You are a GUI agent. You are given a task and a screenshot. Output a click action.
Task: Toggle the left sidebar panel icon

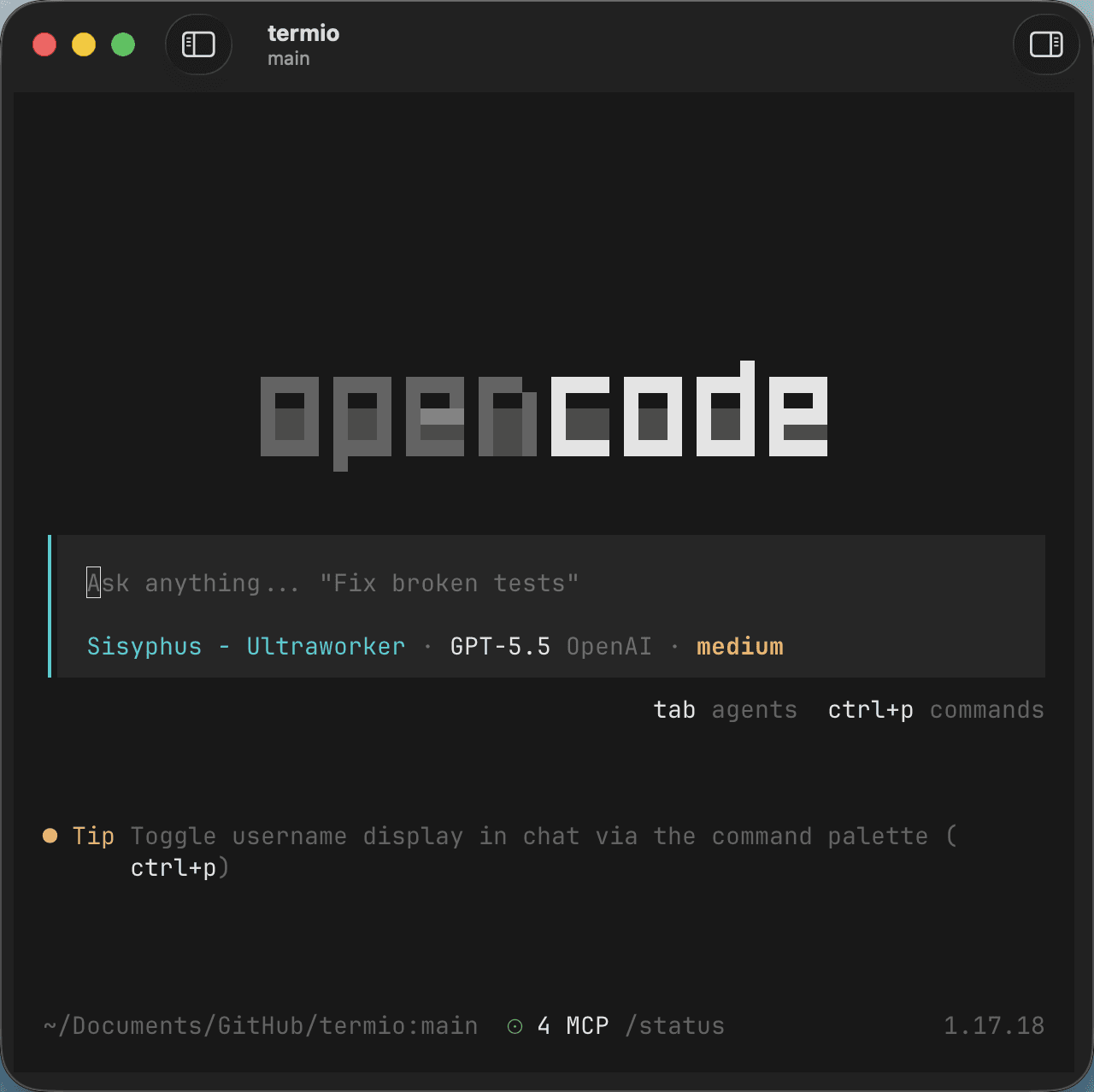(198, 44)
